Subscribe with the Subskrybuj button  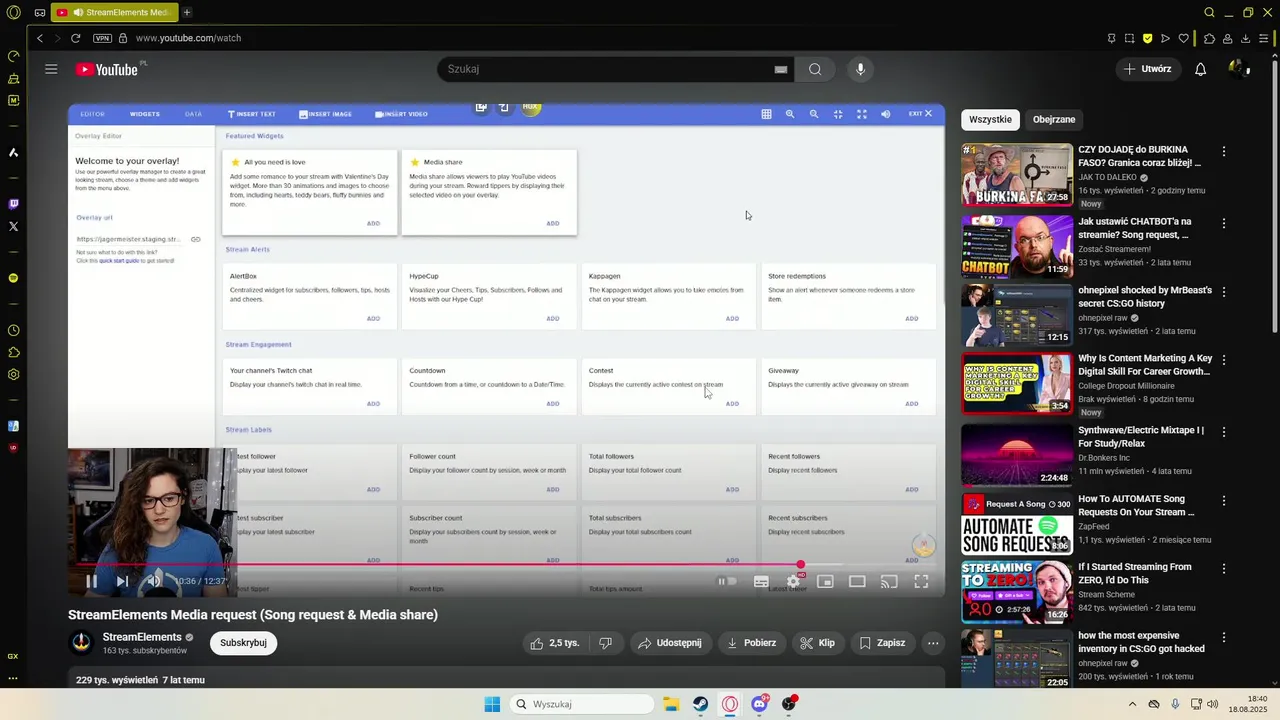243,643
